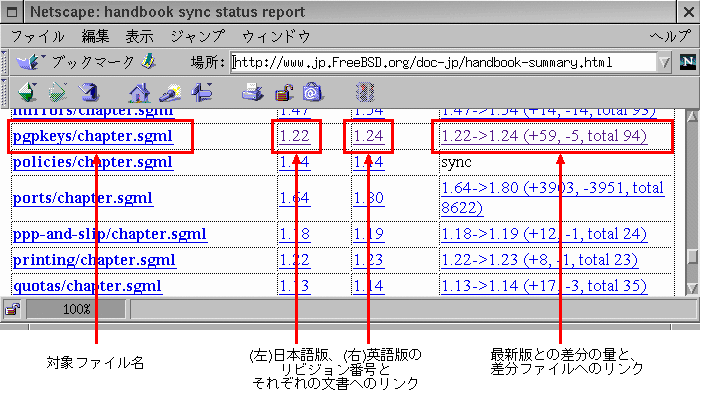Open pgpkeys/chapter.sgml link
The height and width of the screenshot is (393, 701).
[x=93, y=136]
